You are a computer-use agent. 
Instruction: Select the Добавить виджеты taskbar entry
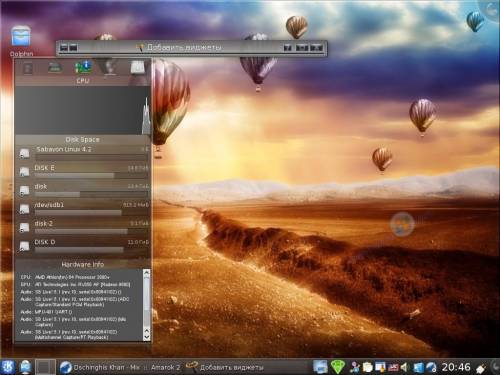tap(225, 367)
